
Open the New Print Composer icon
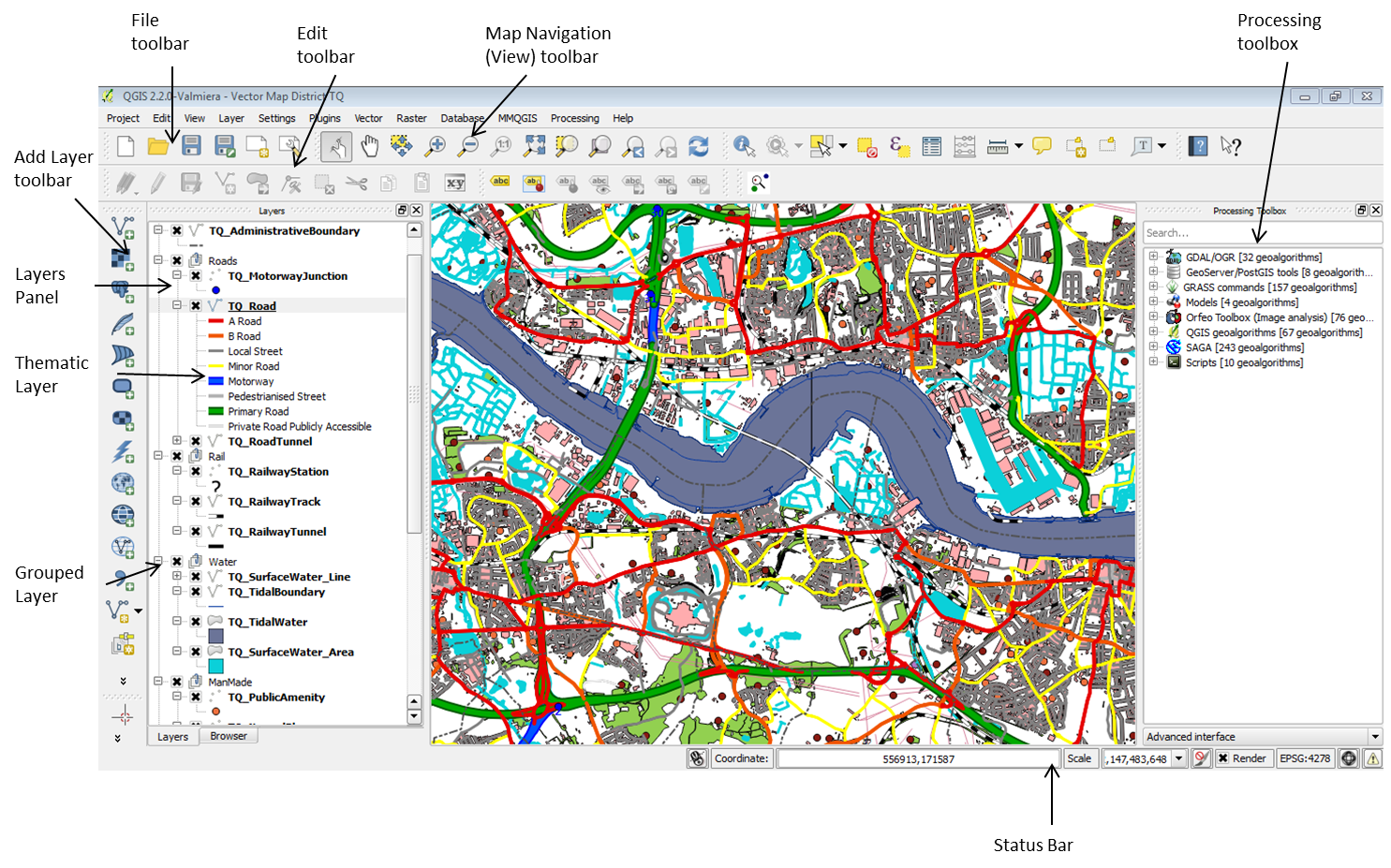tap(257, 145)
